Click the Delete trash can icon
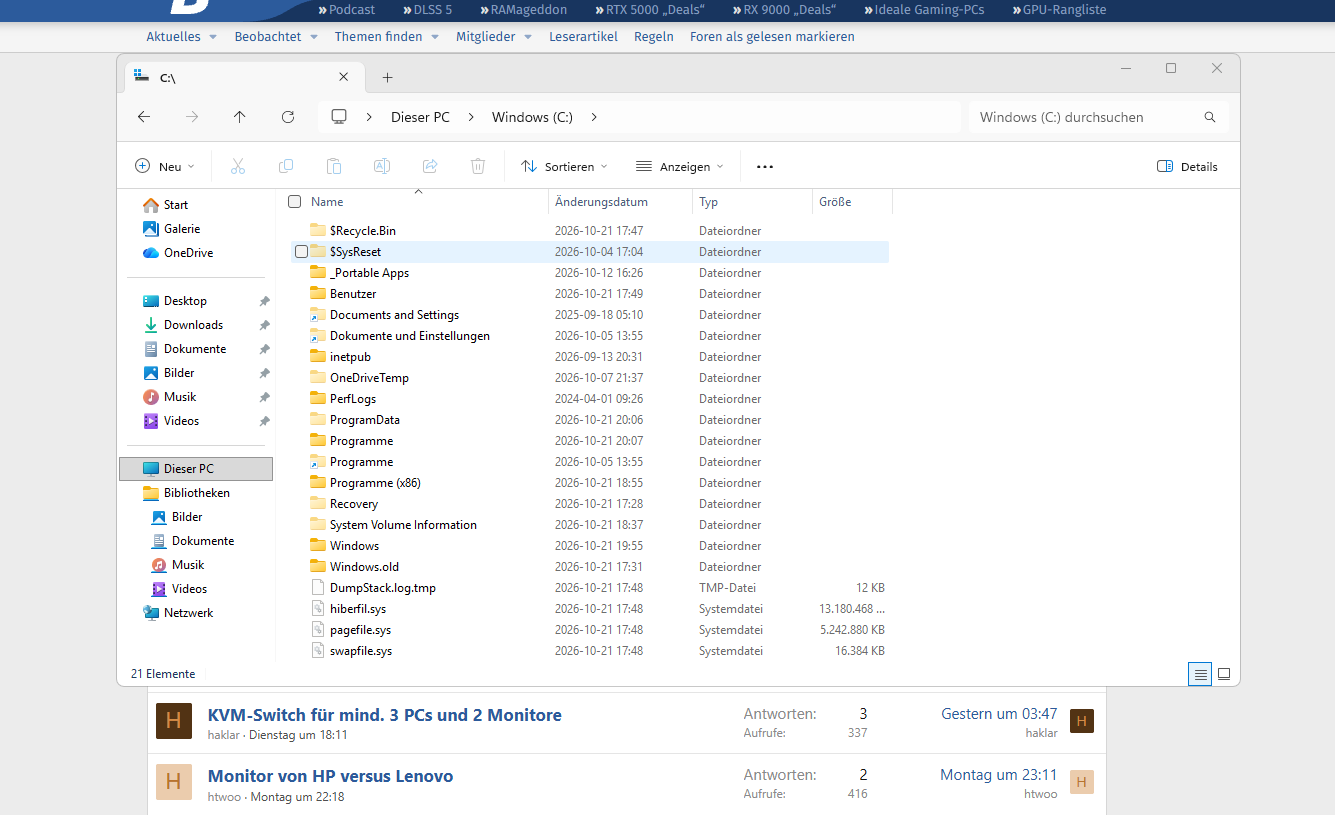The height and width of the screenshot is (815, 1335). 478,167
